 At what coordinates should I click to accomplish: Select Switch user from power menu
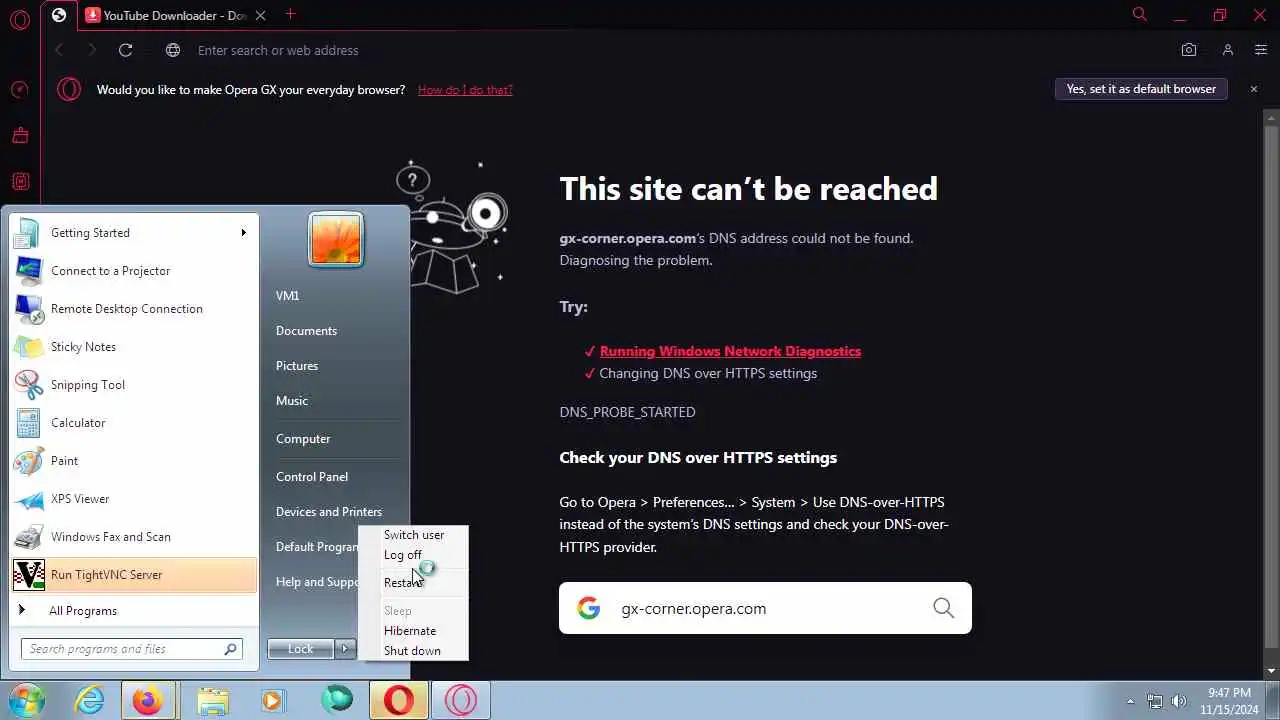click(414, 535)
